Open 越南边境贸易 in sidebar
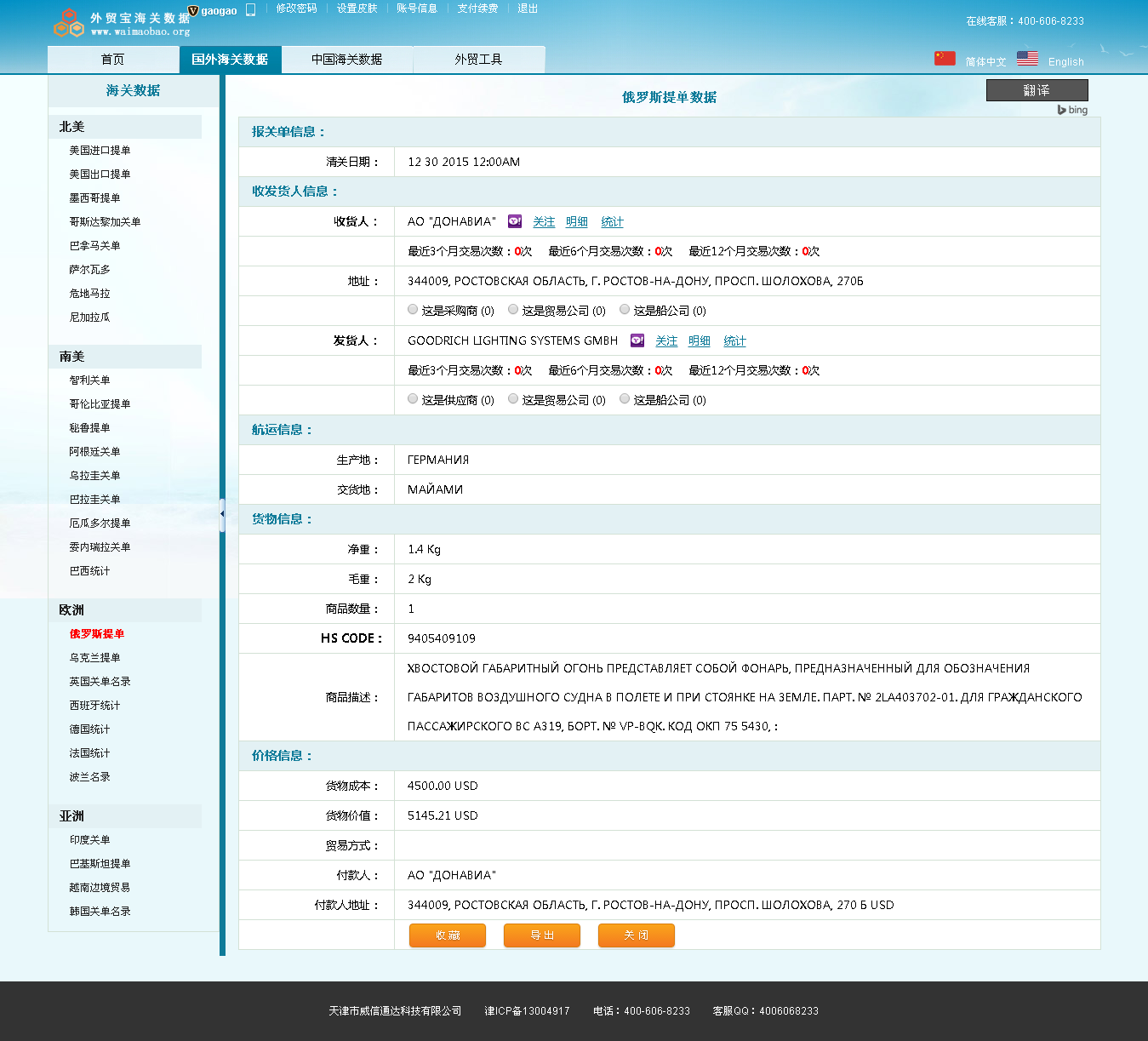Image resolution: width=1148 pixels, height=1041 pixels. (100, 888)
